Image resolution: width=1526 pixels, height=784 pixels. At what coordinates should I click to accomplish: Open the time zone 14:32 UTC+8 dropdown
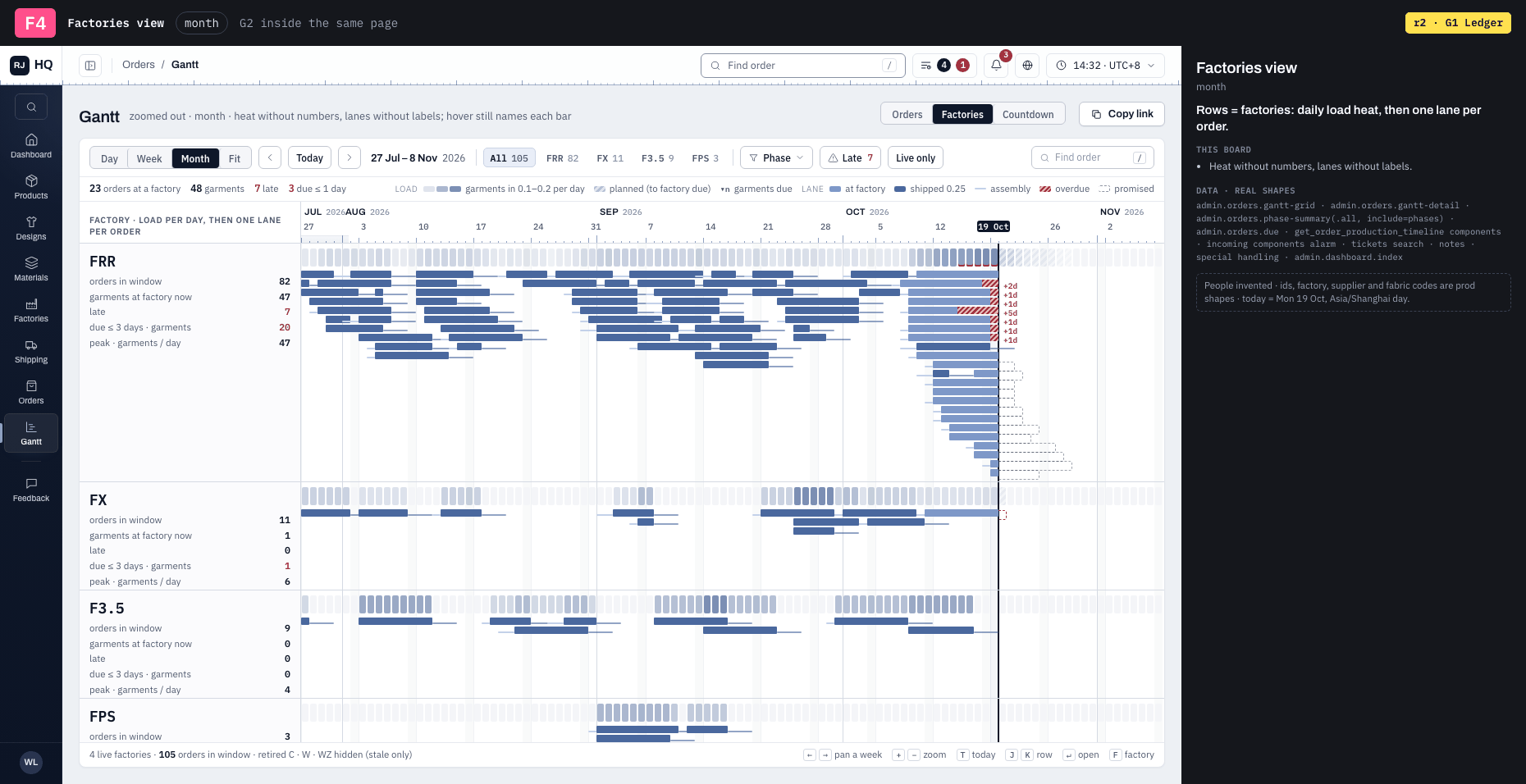1105,66
